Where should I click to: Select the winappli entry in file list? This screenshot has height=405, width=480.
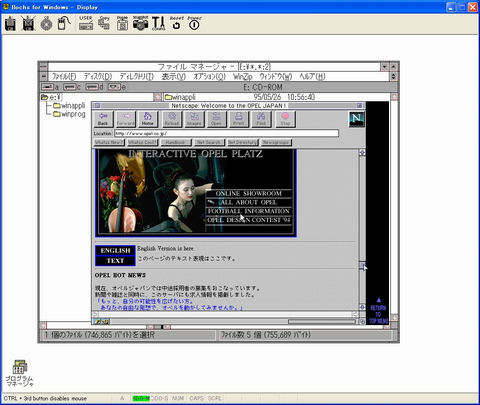[180, 97]
